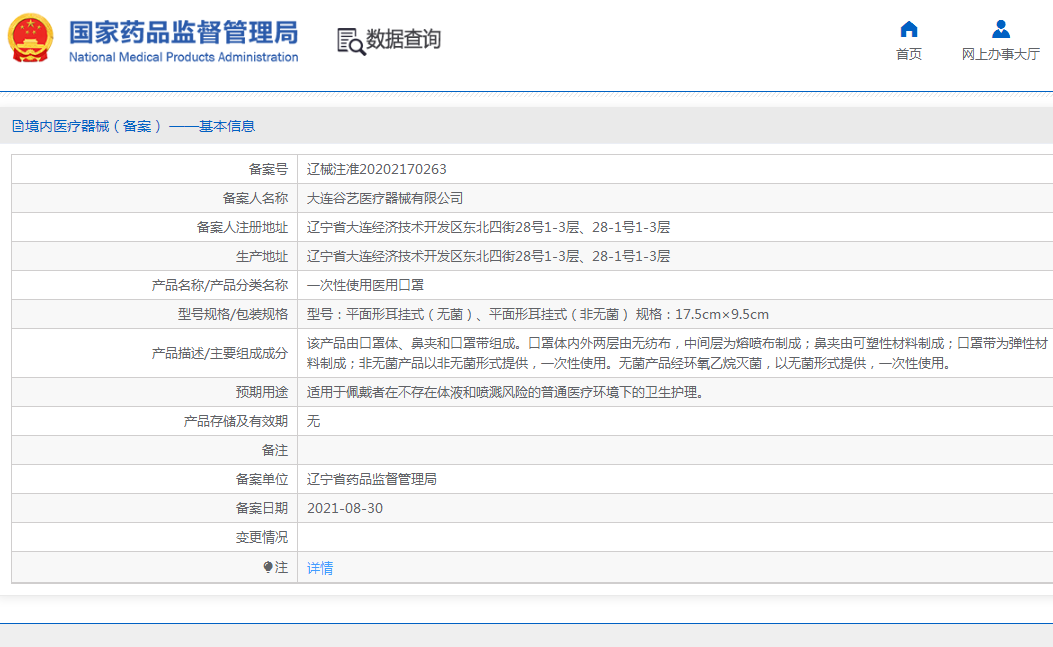The height and width of the screenshot is (647, 1053).
Task: Click the 数据查询 heading text
Action: (403, 40)
